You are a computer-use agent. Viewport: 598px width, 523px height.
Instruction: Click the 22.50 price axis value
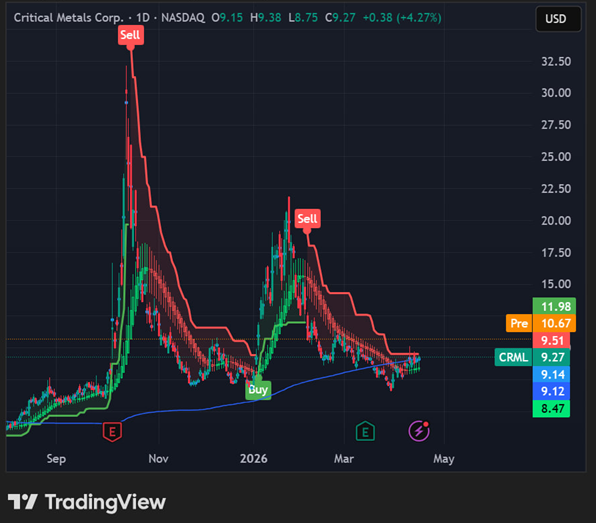point(556,189)
